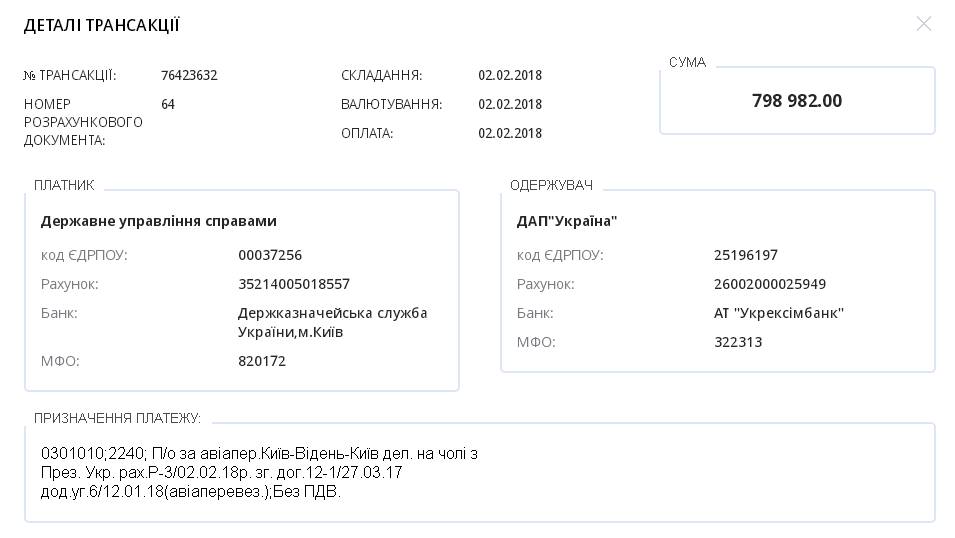
Task: Click the document number value 64
Action: click(168, 104)
